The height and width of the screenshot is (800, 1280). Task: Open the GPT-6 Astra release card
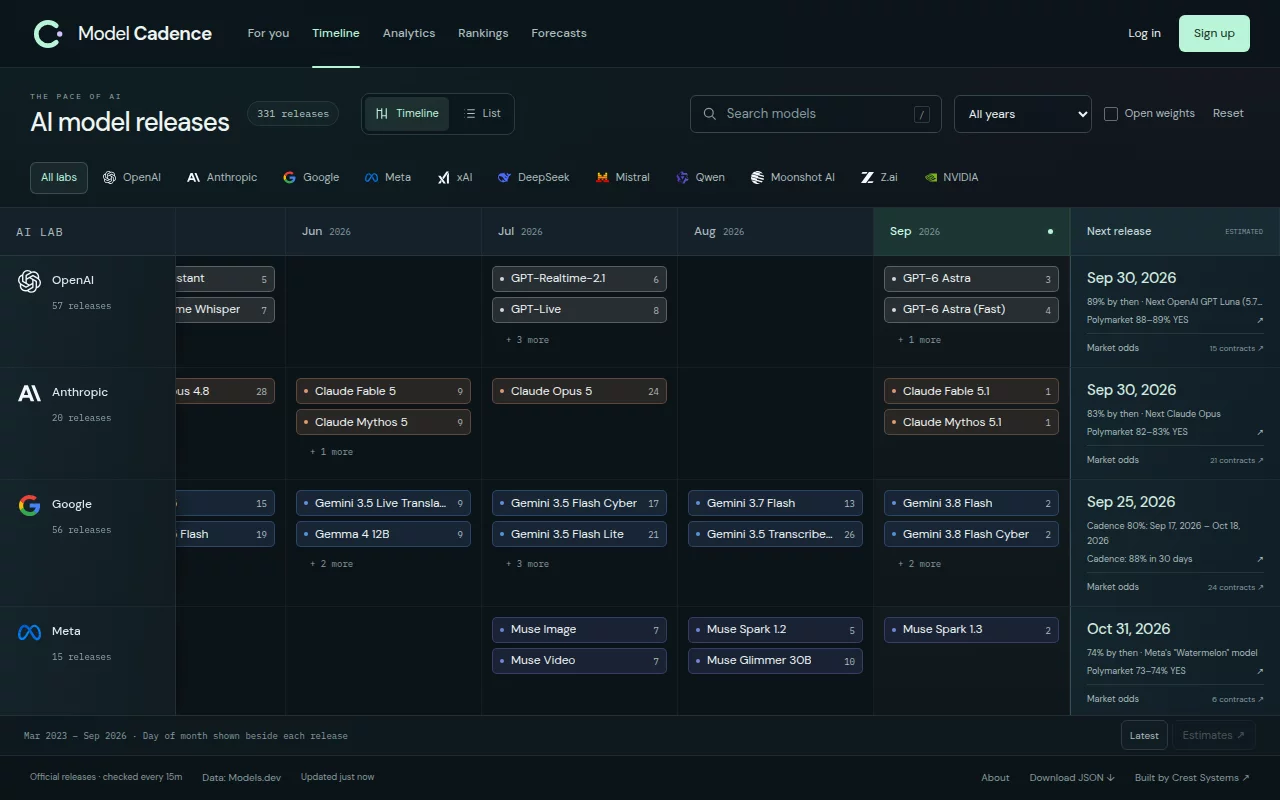(x=971, y=279)
